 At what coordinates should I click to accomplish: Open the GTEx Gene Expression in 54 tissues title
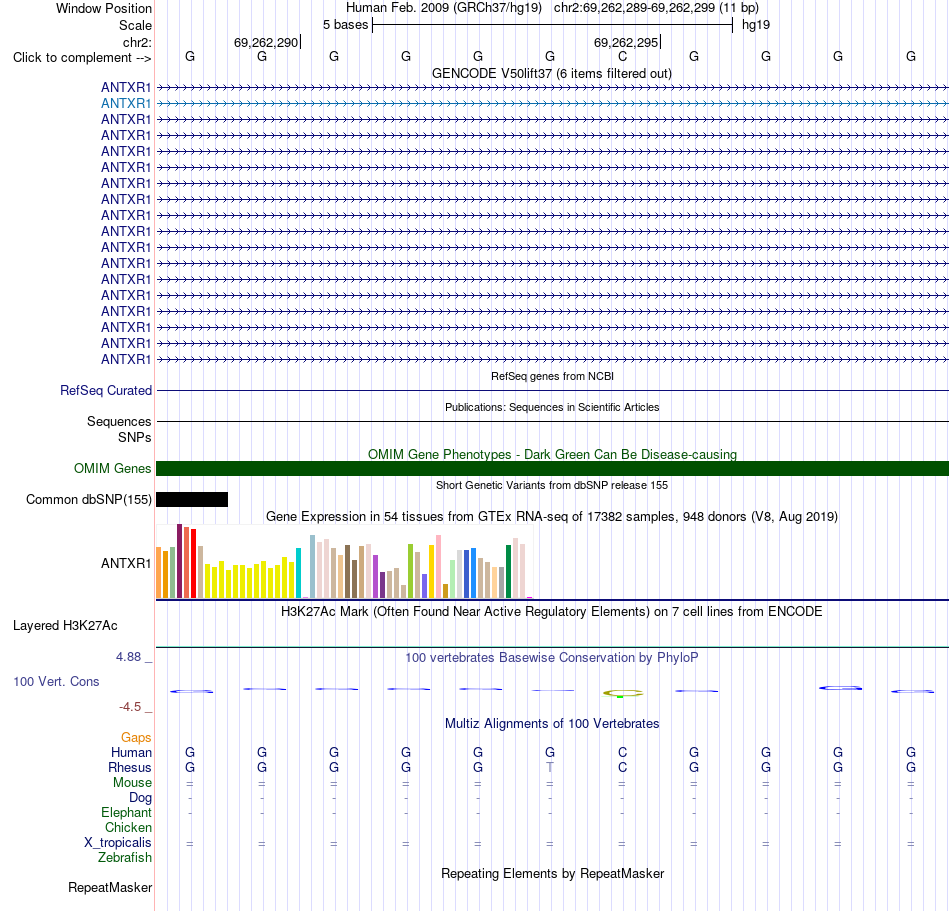(x=552, y=517)
